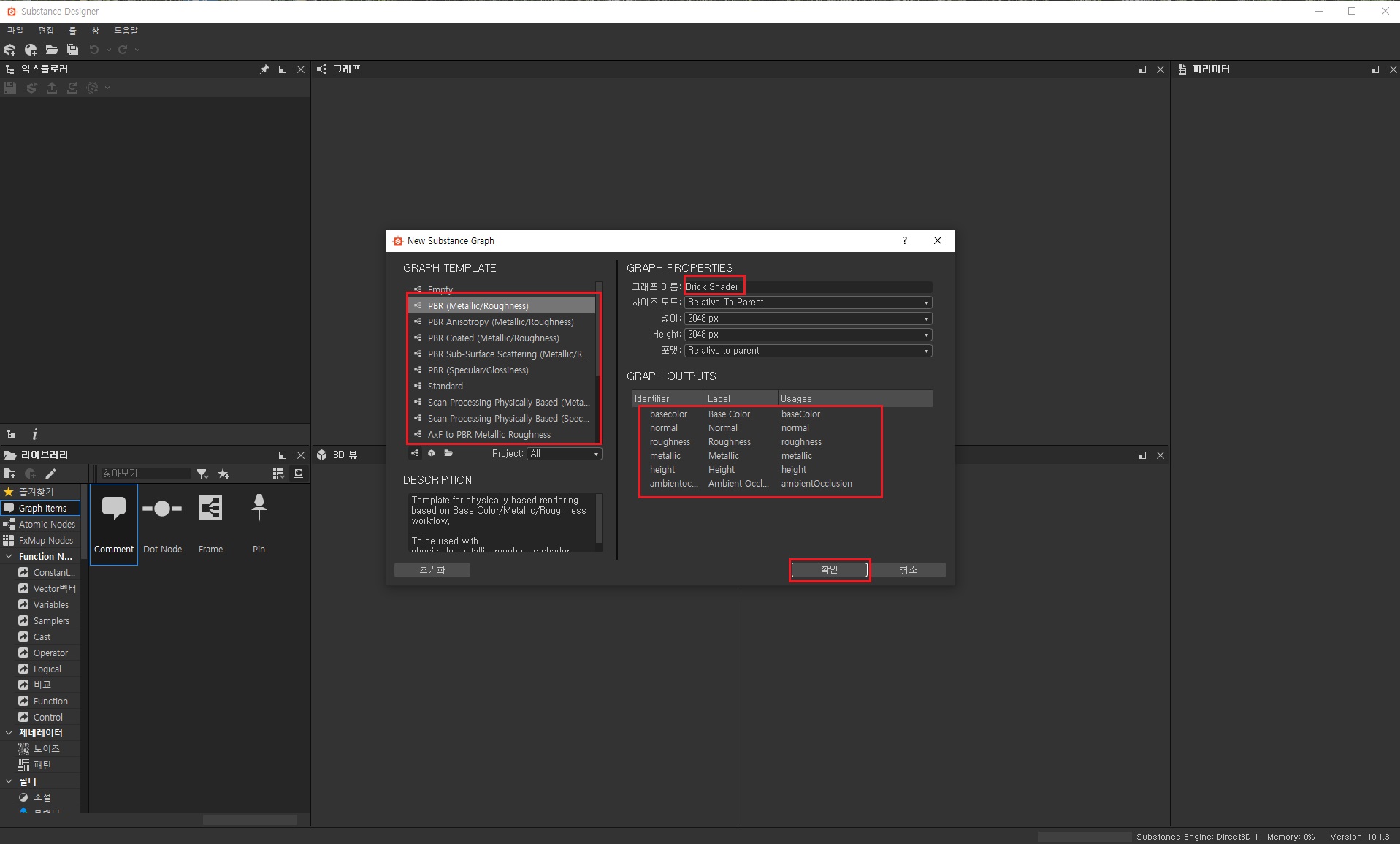Click the Identifier column header in Graph Outputs
1400x844 pixels.
[668, 398]
